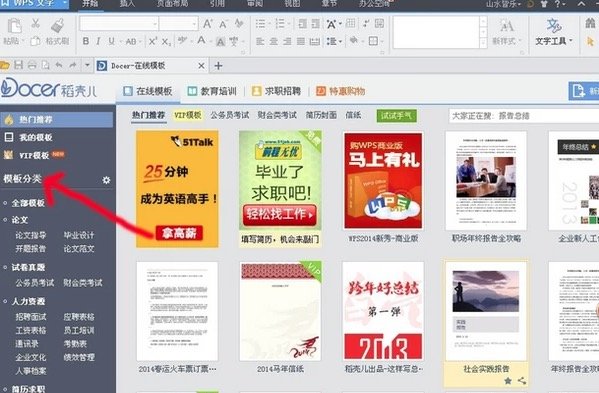
Task: Add a new document tab with plus
Action: coord(218,66)
